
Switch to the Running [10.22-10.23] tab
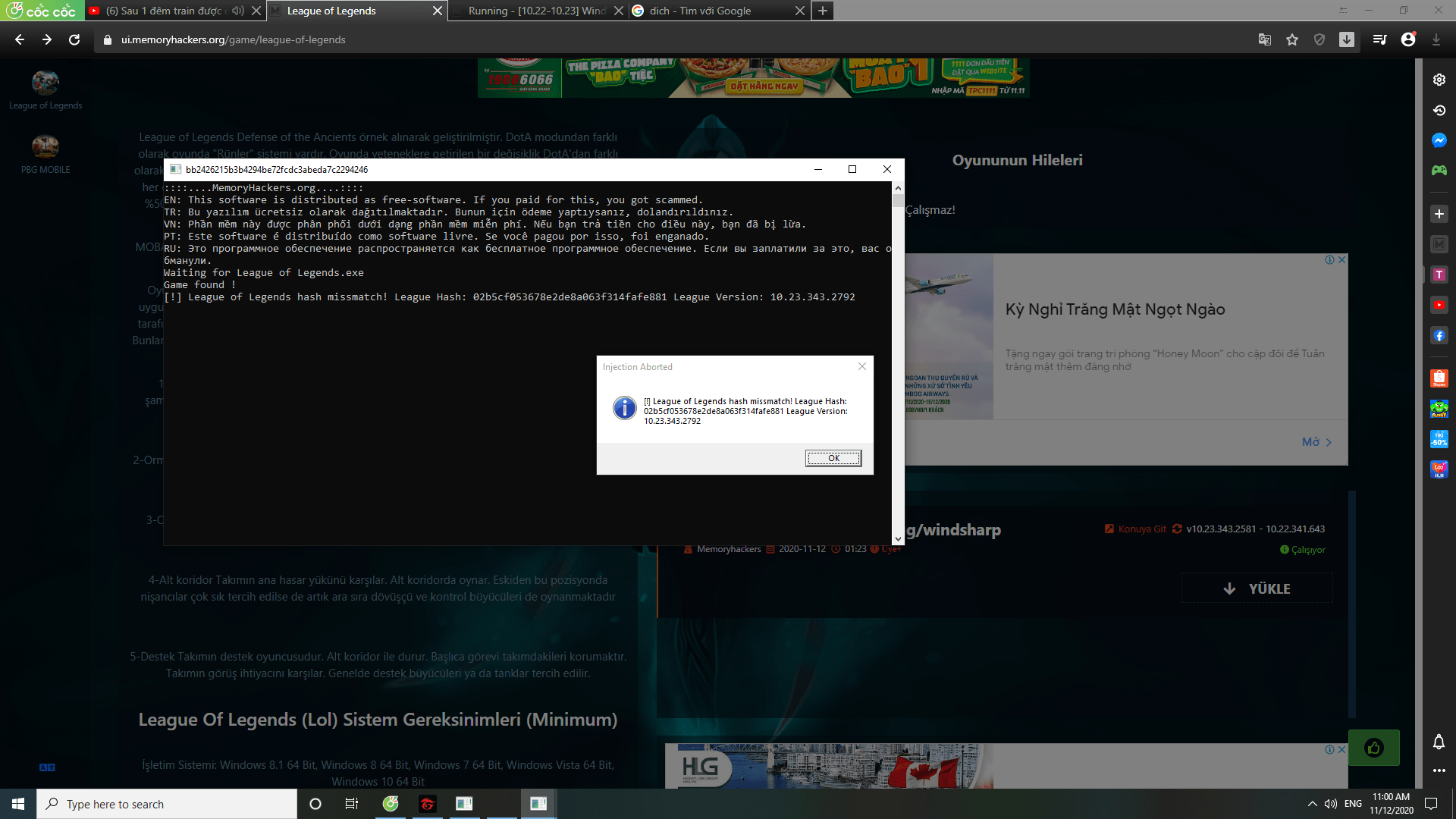(537, 11)
